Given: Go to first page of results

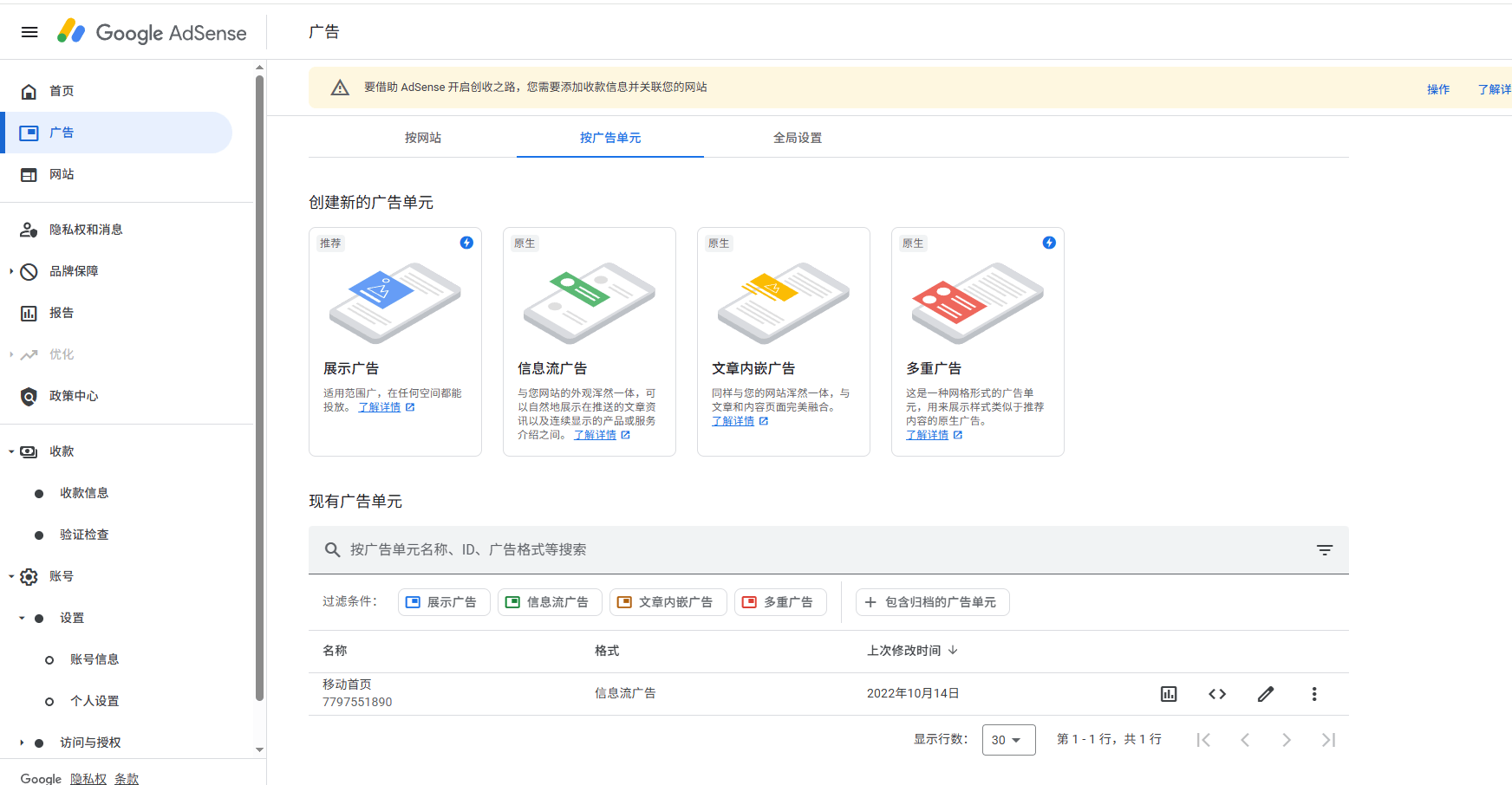Looking at the screenshot, I should pyautogui.click(x=1203, y=740).
